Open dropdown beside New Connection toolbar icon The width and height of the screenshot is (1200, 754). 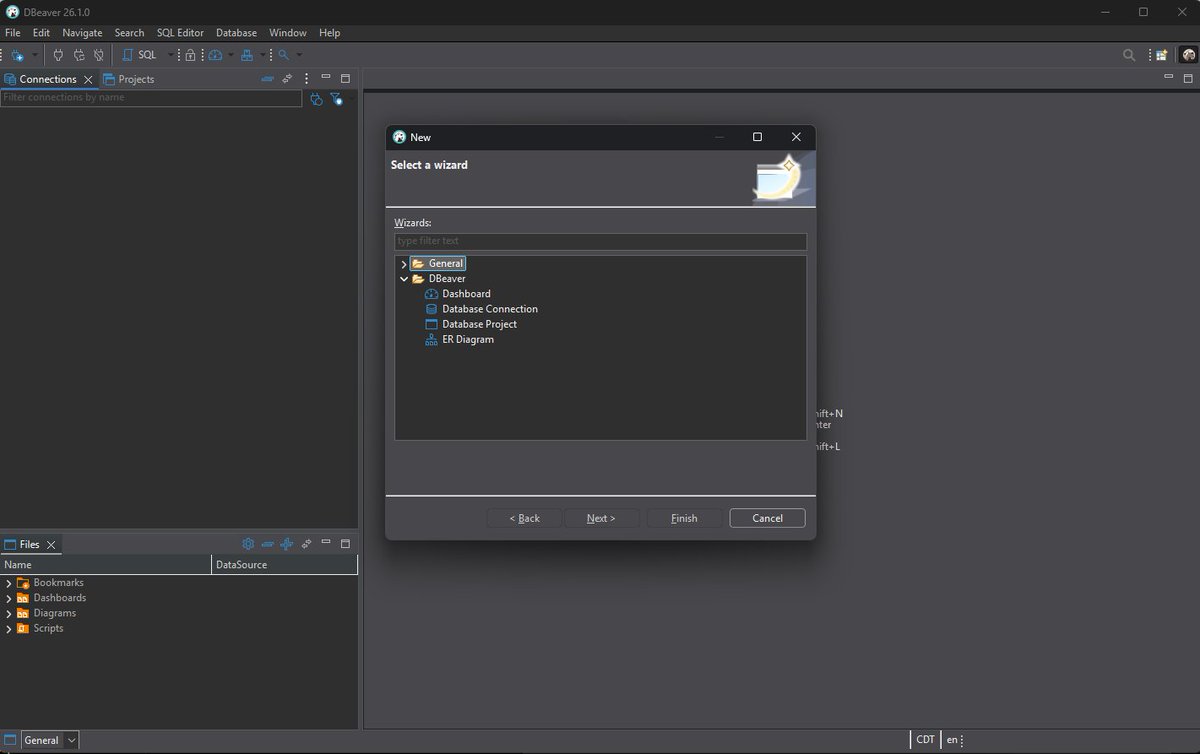point(35,55)
